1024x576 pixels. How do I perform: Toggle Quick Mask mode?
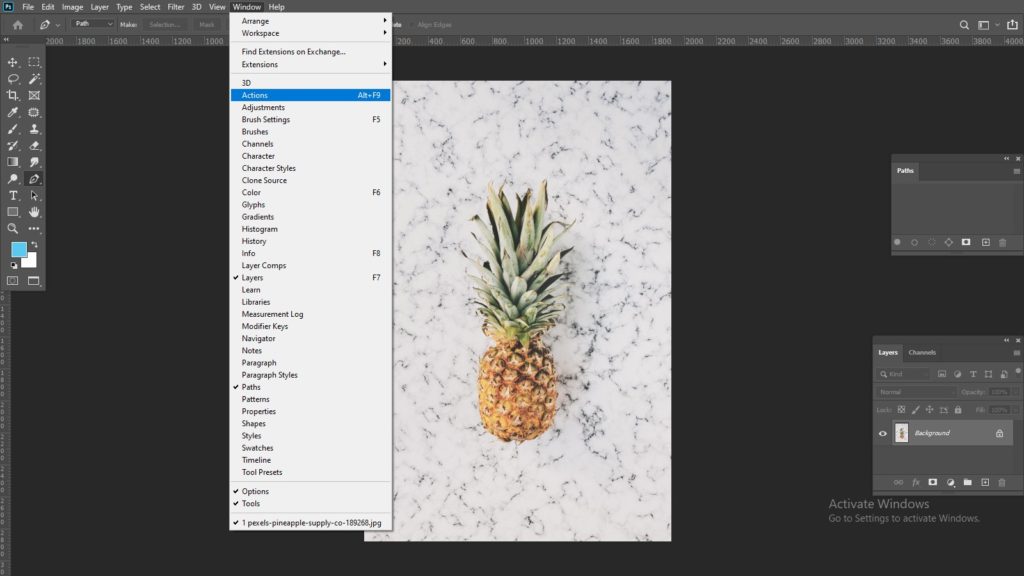12,281
